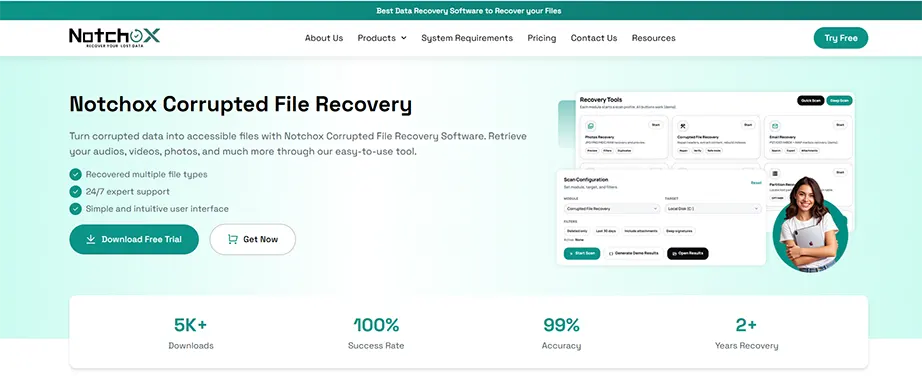Click the 99% Accuracy statistic
Viewport: 922px width, 376px height.
click(x=561, y=334)
